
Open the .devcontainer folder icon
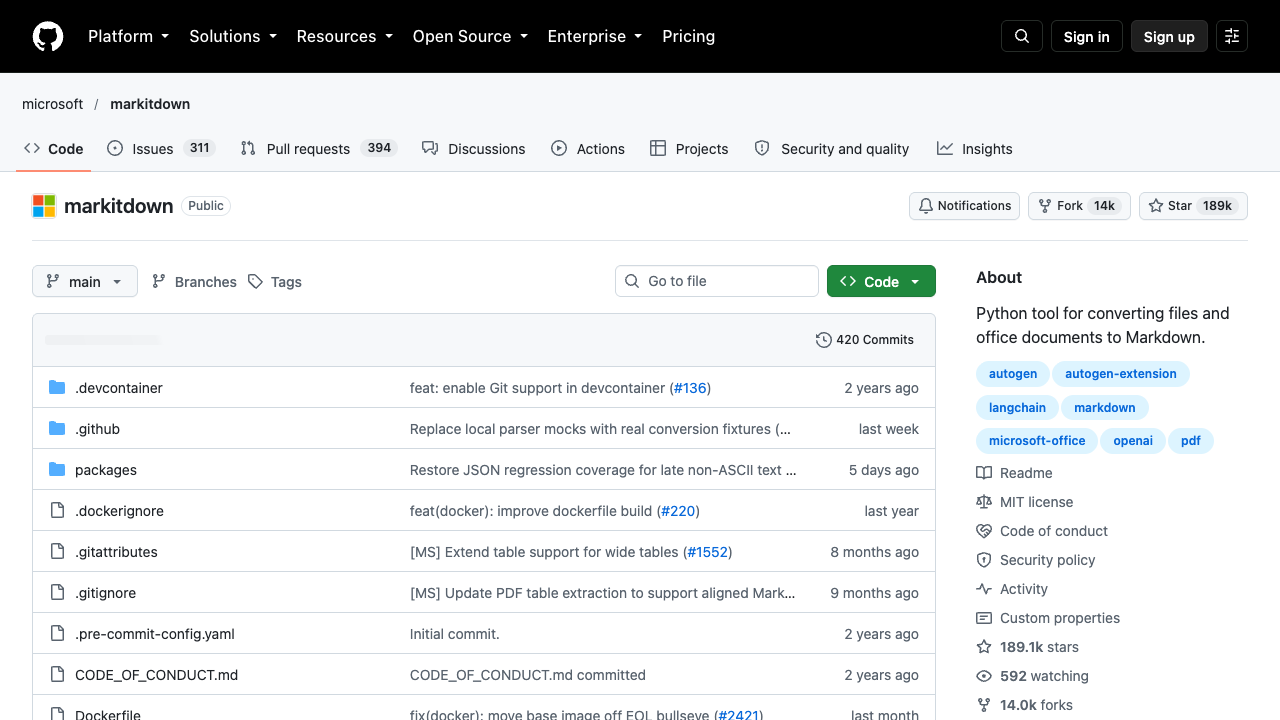tap(57, 388)
